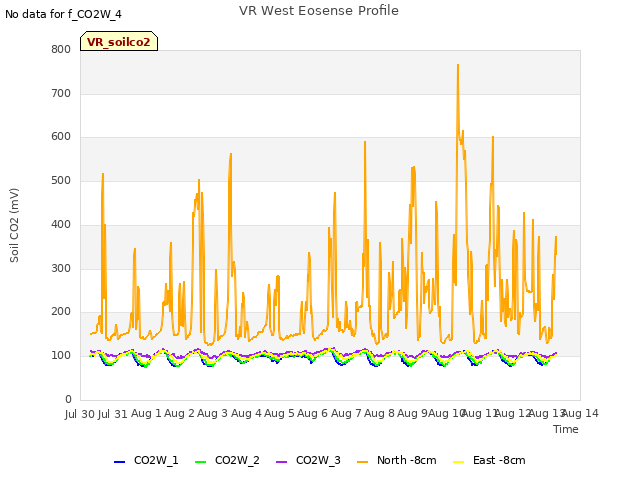Click the 400 y-axis tick label
Viewport: 640px width, 480px height.
(x=61, y=224)
